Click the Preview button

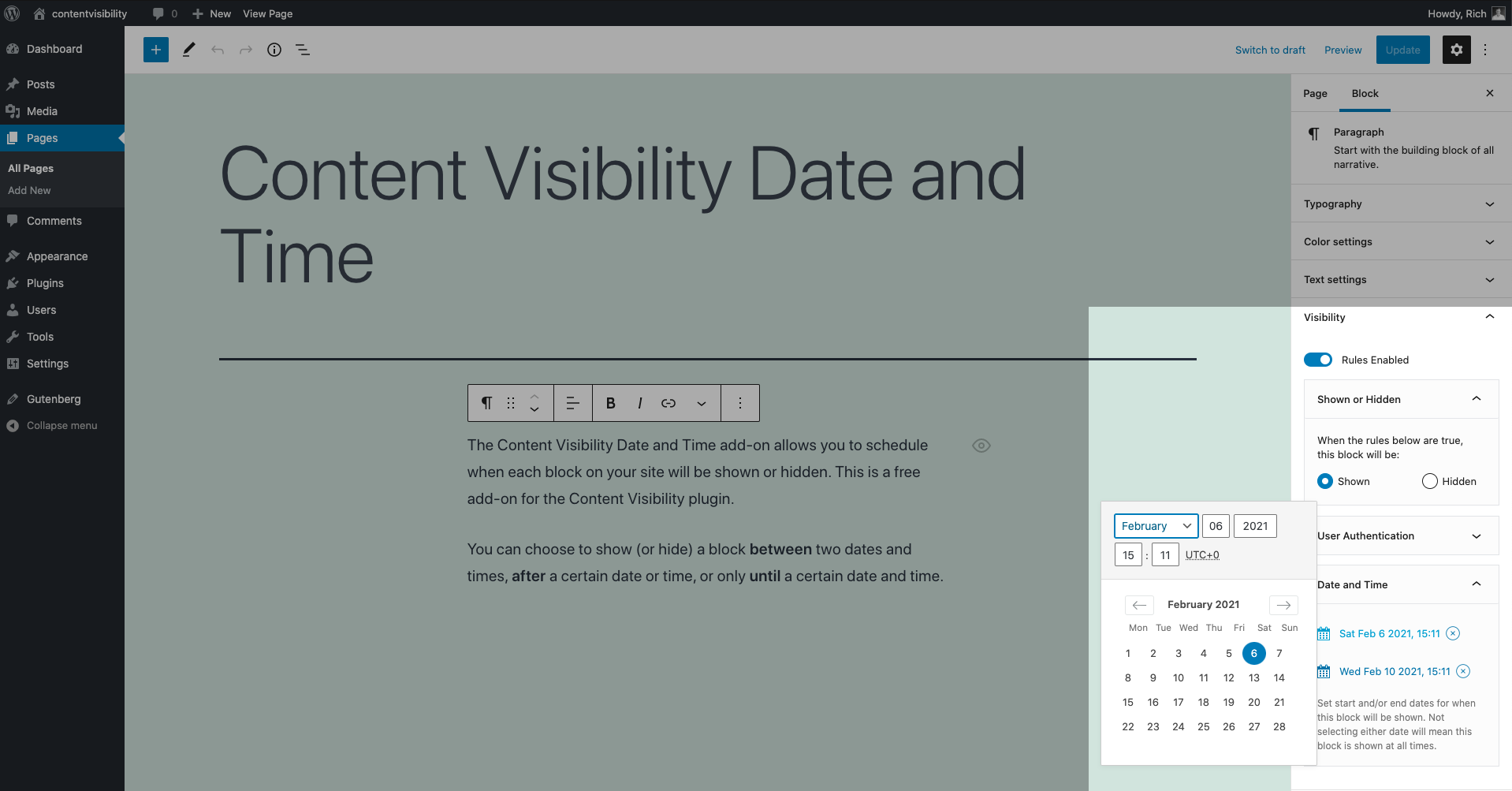tap(1343, 50)
